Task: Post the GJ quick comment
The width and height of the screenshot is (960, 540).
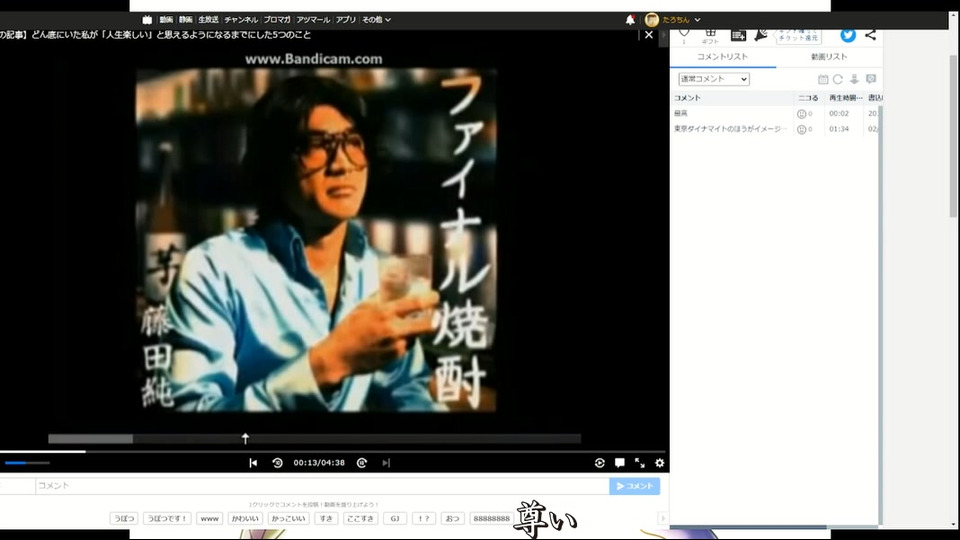Action: [x=395, y=519]
